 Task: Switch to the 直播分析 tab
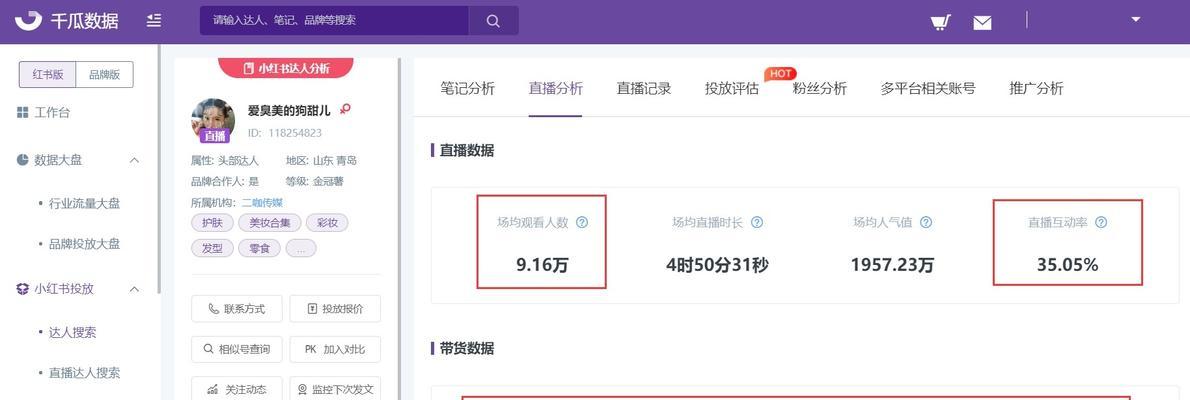point(556,88)
